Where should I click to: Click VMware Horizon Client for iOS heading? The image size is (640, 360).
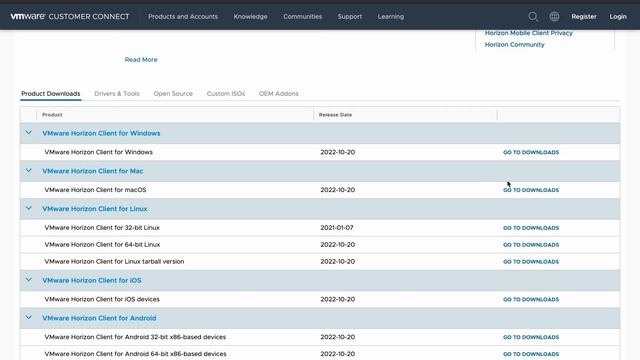(92, 280)
